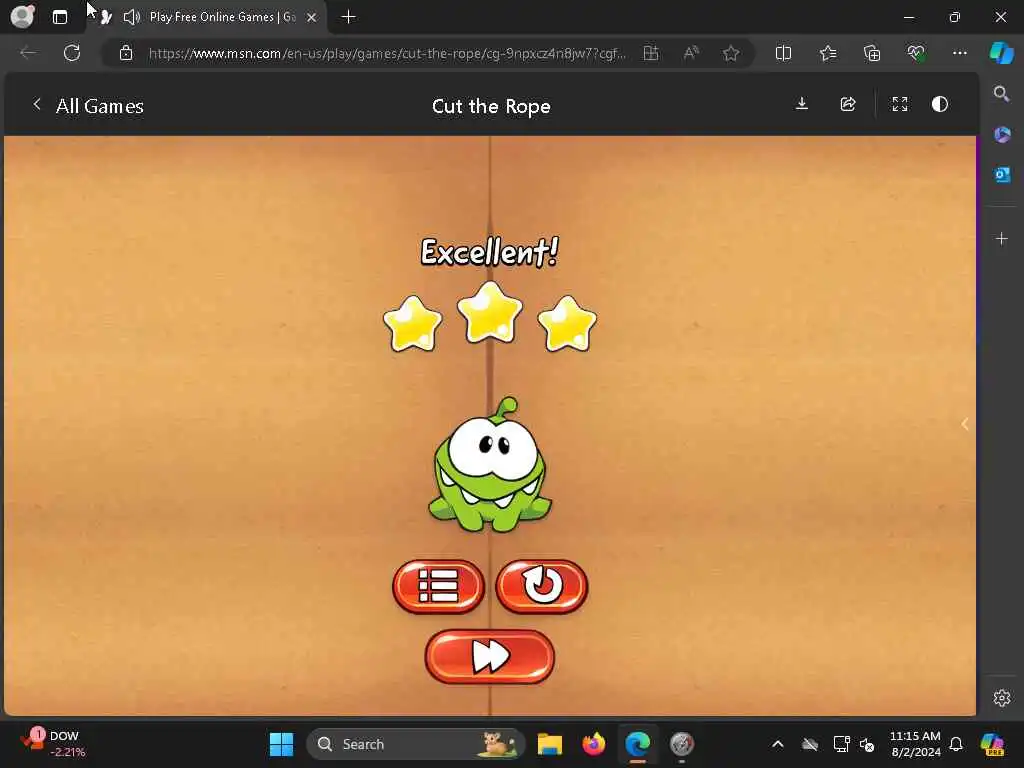Toggle the dark/light contrast theme icon
Image resolution: width=1024 pixels, height=768 pixels.
tap(940, 104)
